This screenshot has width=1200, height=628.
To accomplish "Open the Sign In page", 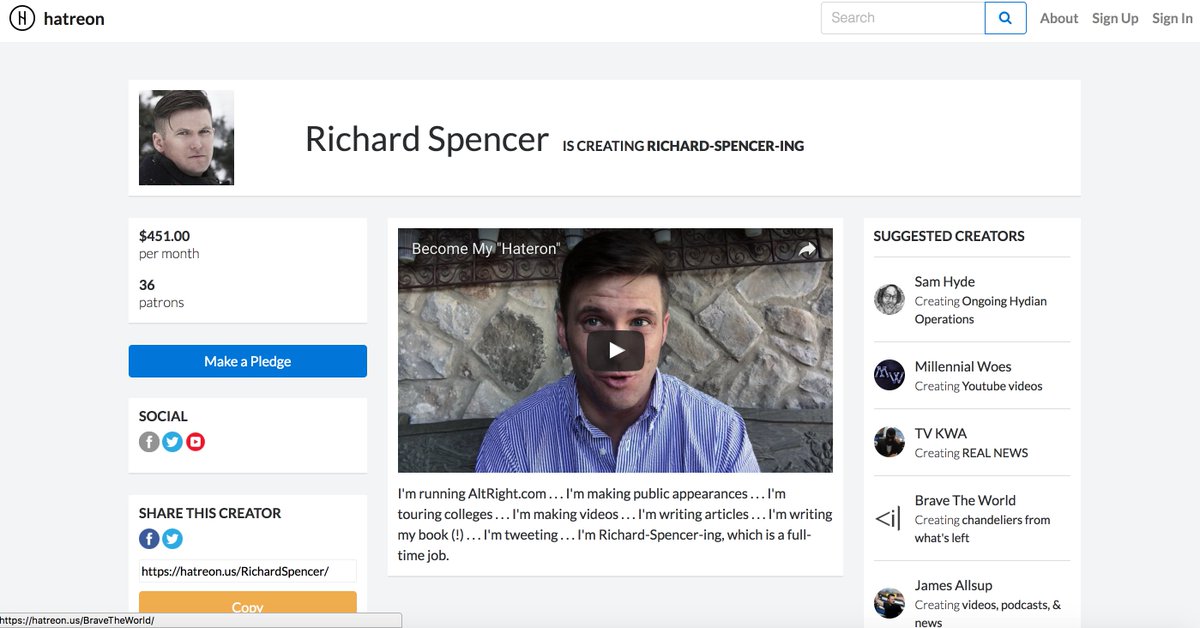I will [1172, 18].
